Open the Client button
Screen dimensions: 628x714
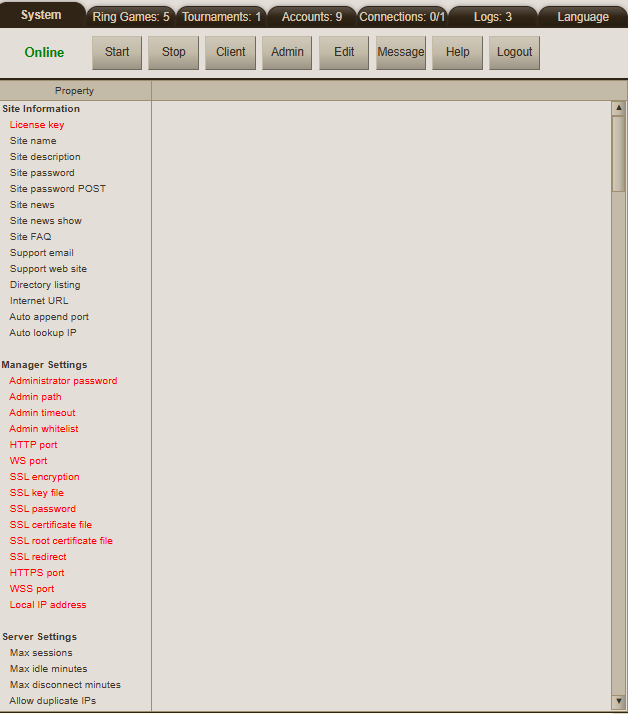[230, 53]
